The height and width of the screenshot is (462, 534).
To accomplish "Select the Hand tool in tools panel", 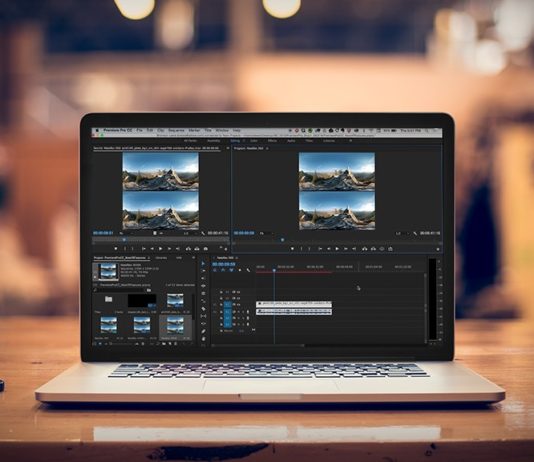I will click(203, 339).
